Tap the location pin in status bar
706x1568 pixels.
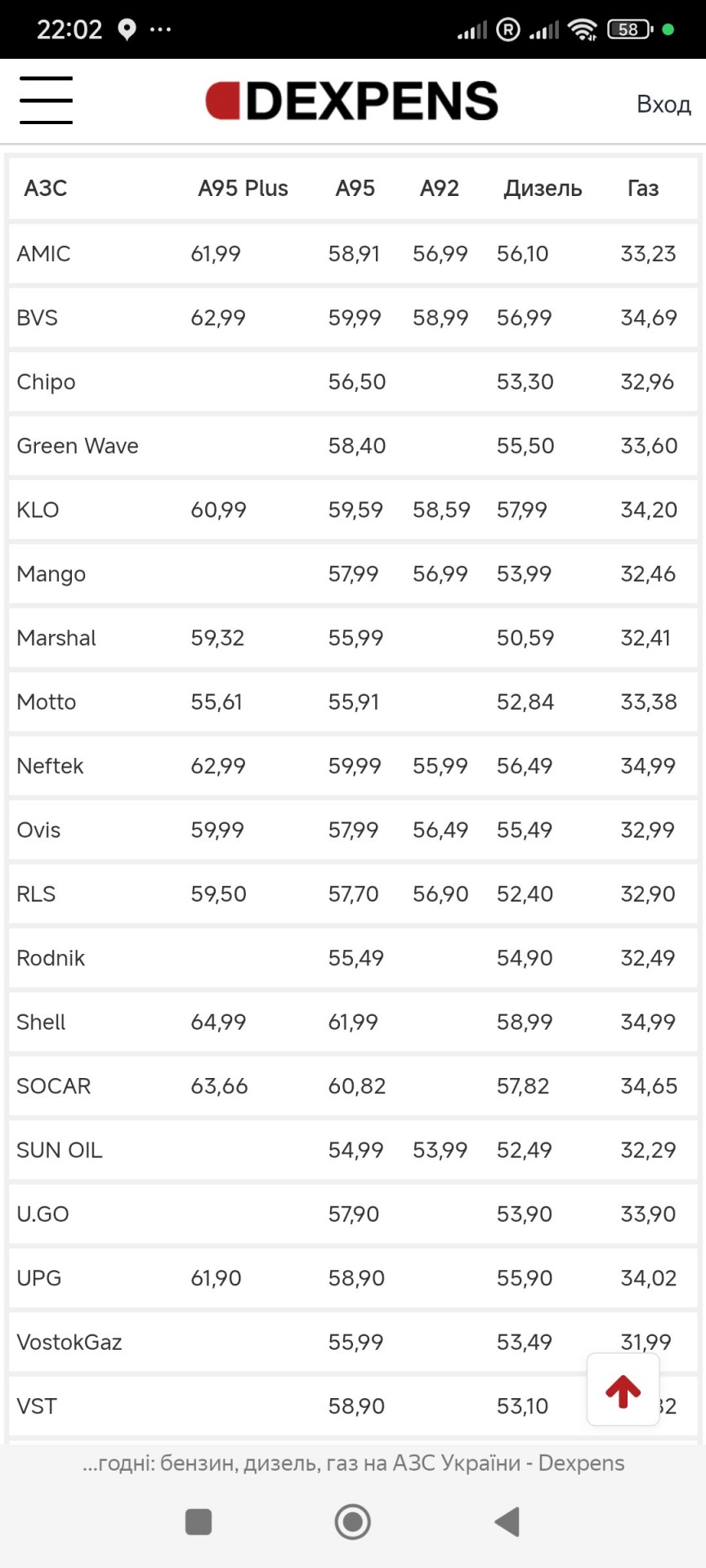(127, 30)
